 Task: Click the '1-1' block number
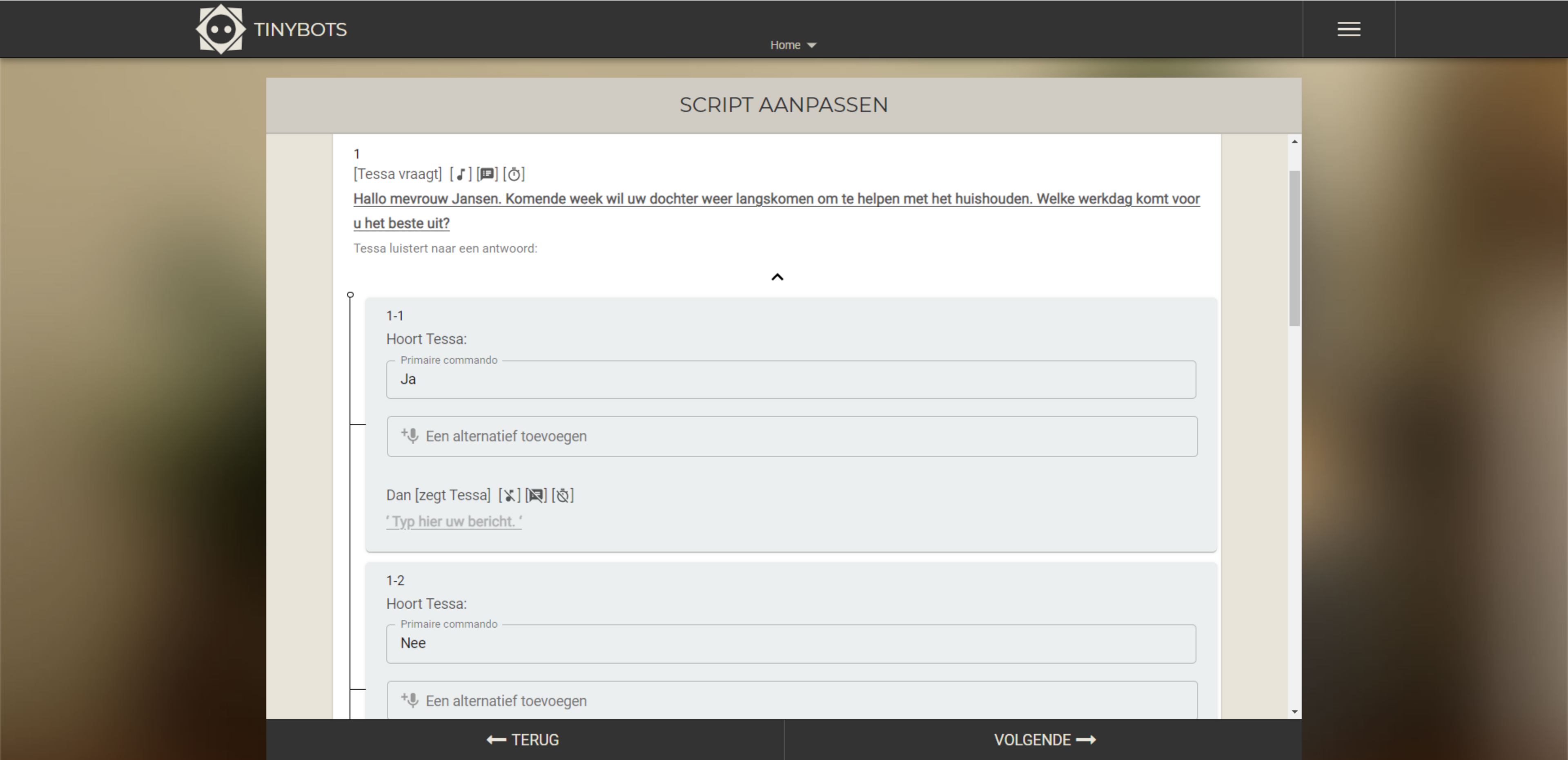[395, 316]
